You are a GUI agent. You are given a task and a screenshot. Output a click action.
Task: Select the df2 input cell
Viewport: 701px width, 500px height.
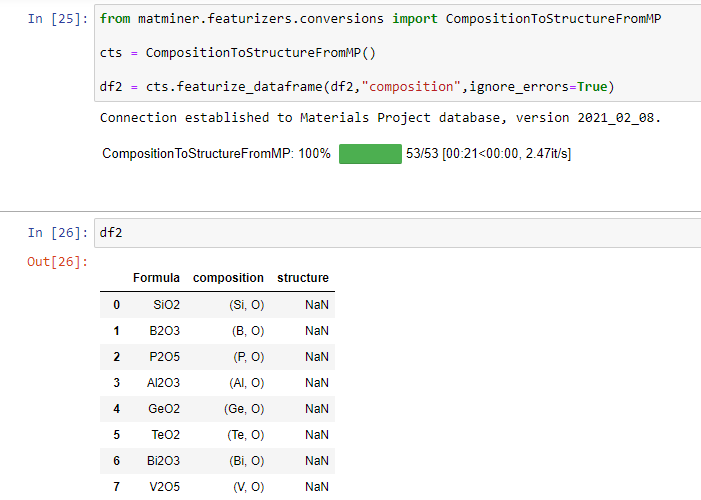[396, 233]
